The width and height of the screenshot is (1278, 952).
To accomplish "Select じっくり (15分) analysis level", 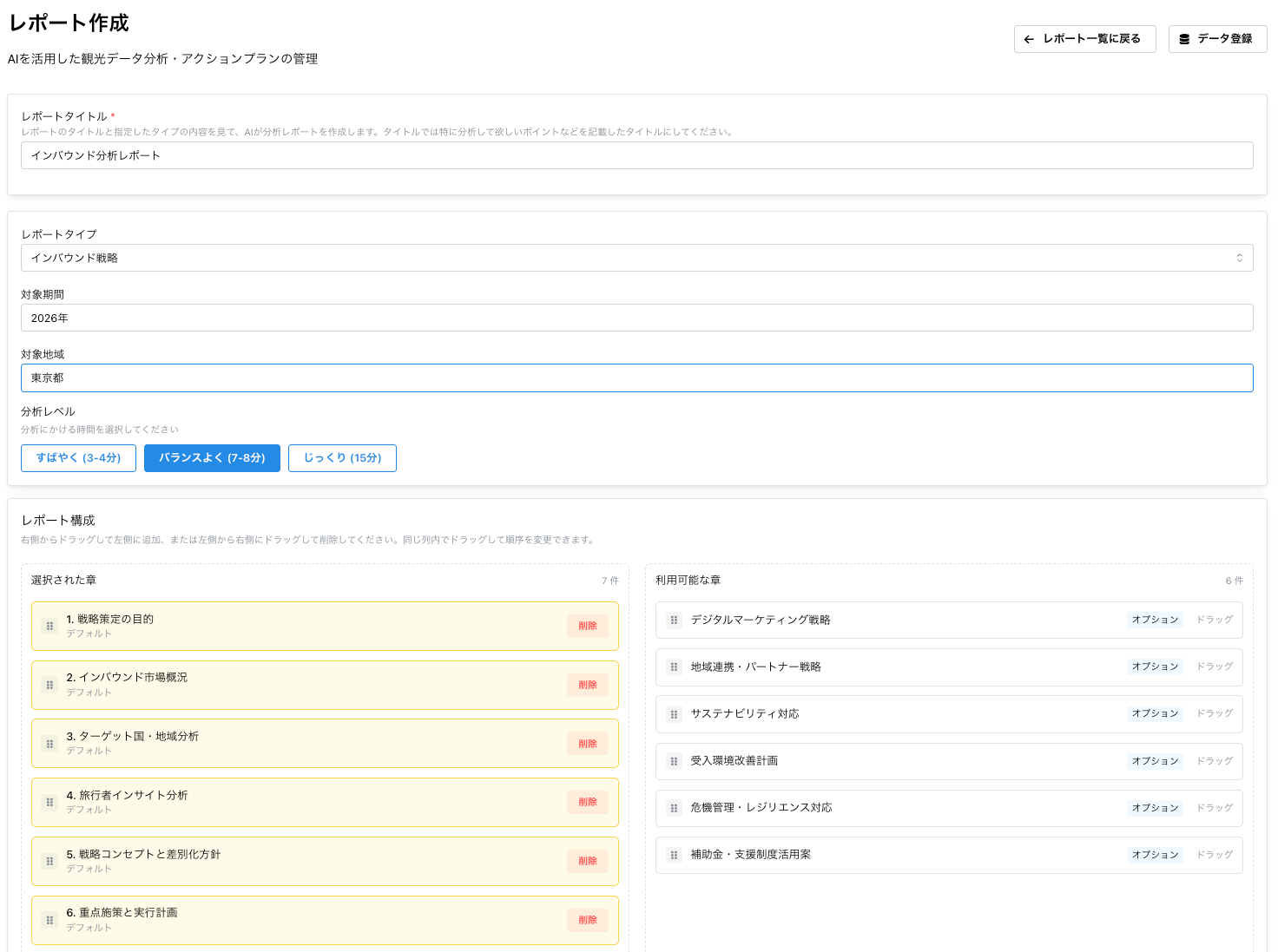I will tap(342, 458).
